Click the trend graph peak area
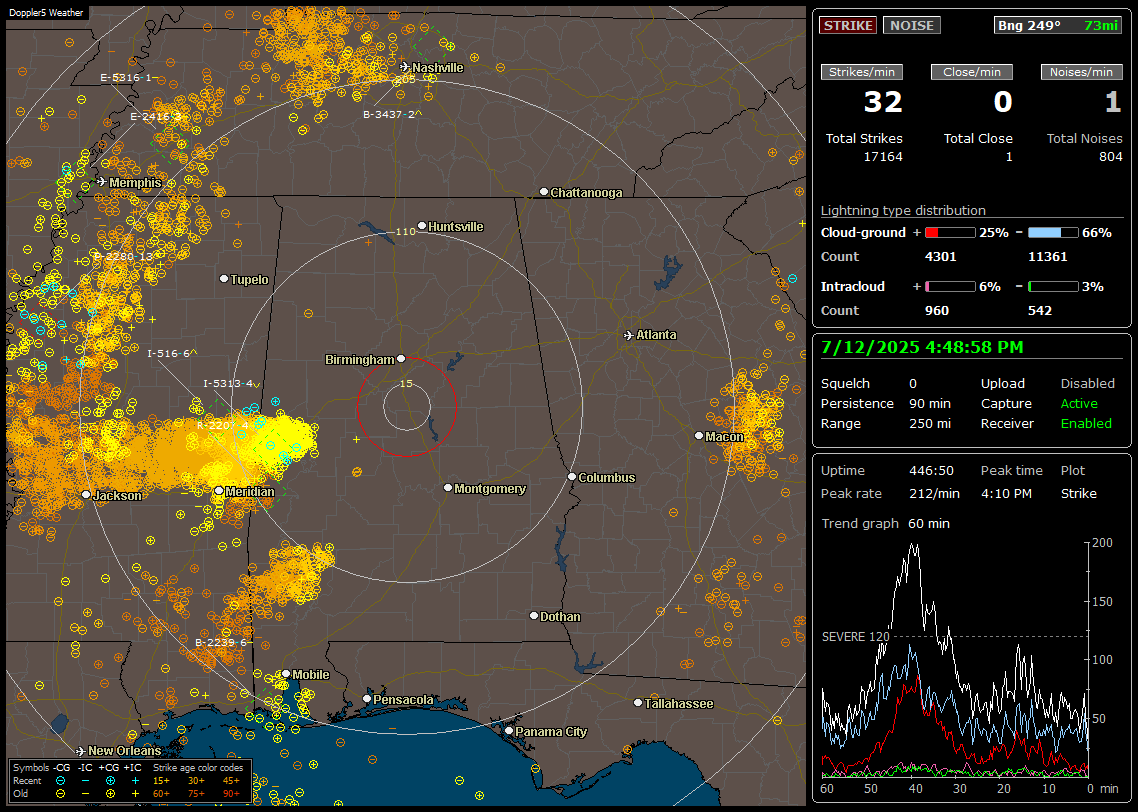 click(x=914, y=549)
